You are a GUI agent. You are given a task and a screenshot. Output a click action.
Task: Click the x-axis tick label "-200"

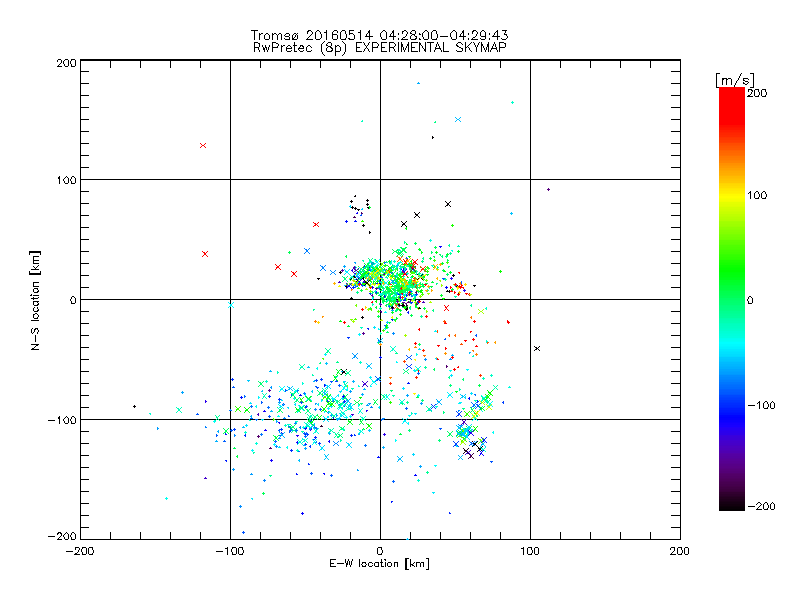pyautogui.click(x=80, y=551)
